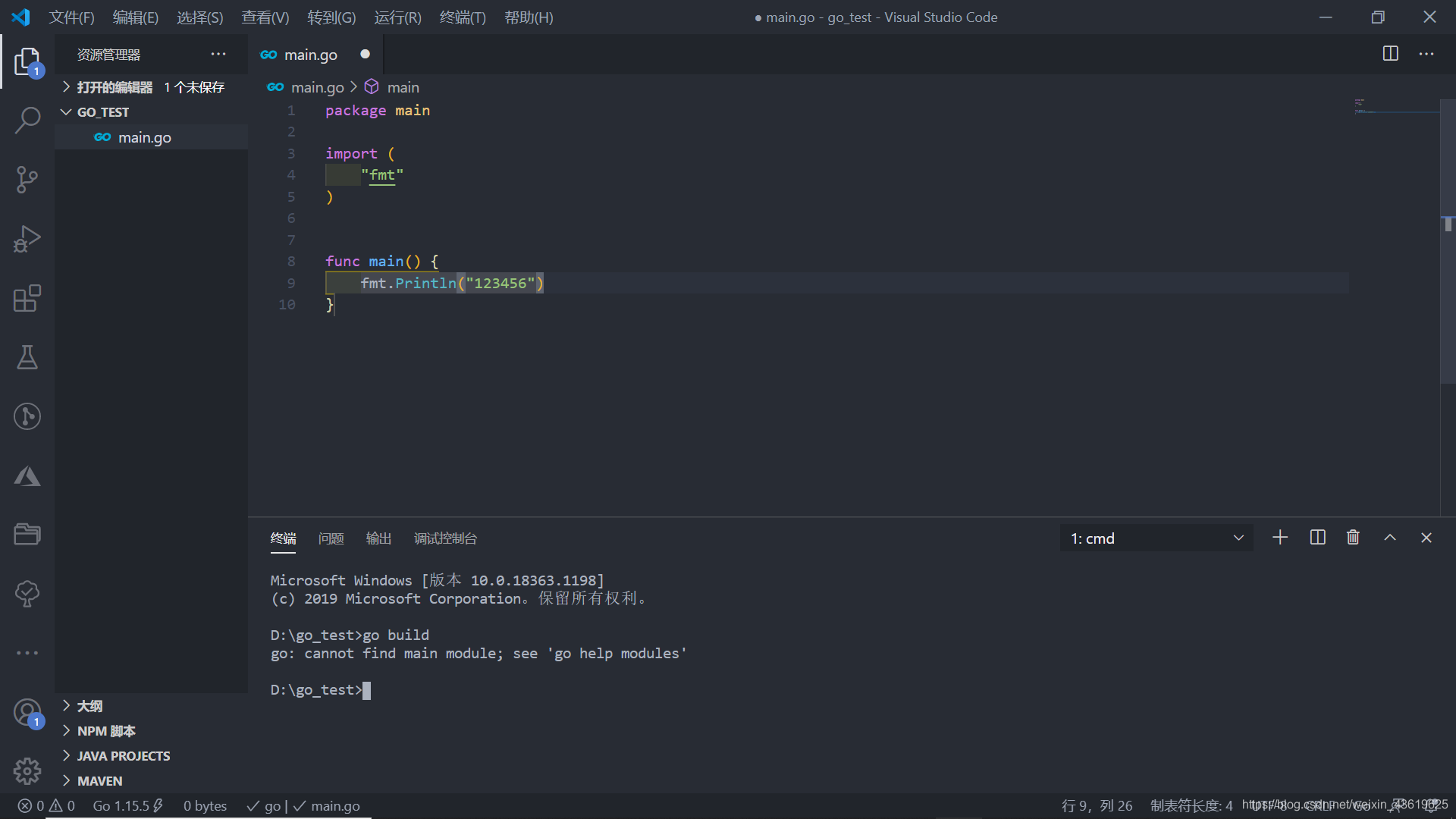The image size is (1456, 819).
Task: Open the Run and Debug view
Action: click(27, 239)
